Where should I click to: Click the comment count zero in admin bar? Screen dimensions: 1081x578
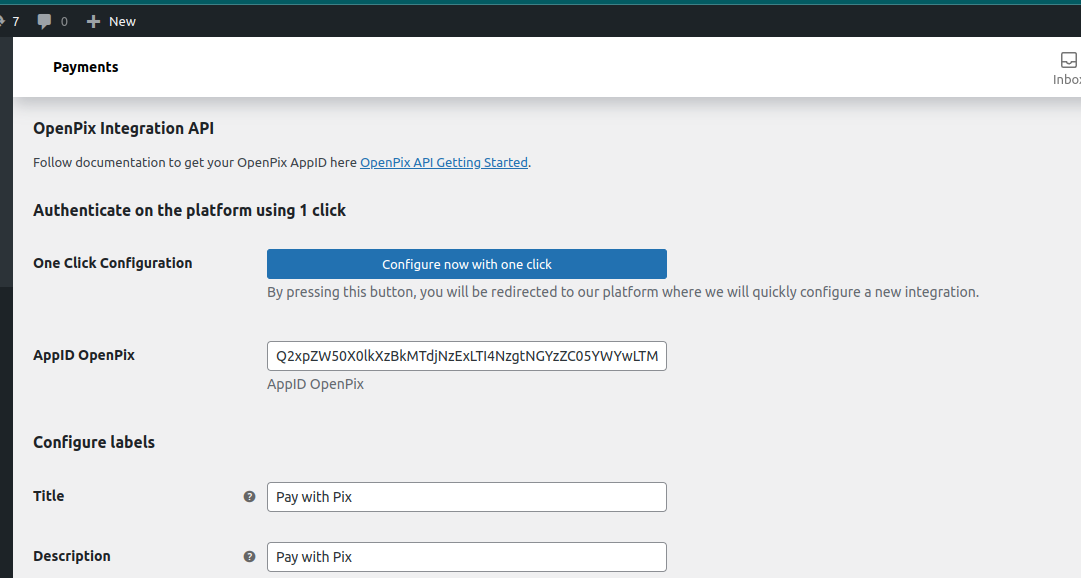coord(65,20)
